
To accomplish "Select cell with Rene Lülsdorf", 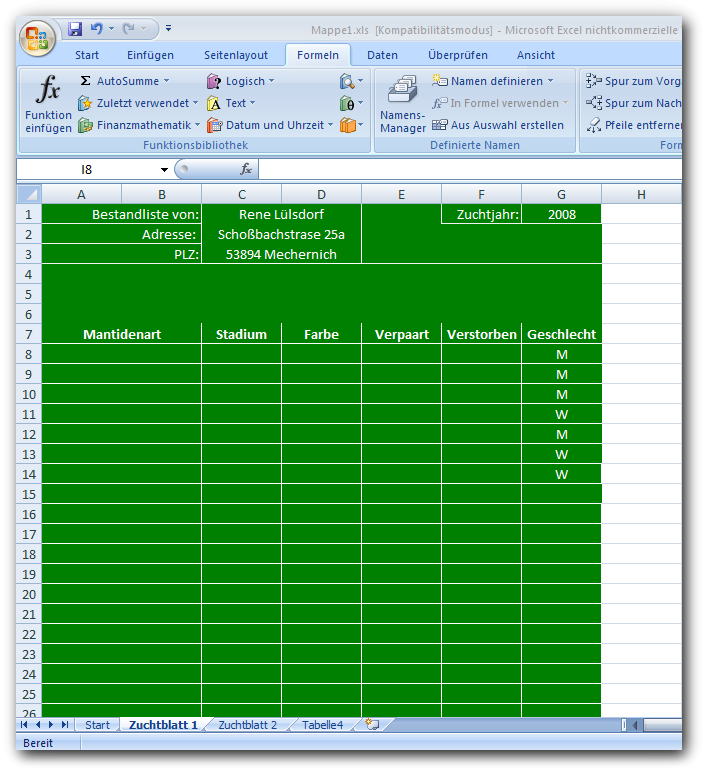I will (x=281, y=214).
